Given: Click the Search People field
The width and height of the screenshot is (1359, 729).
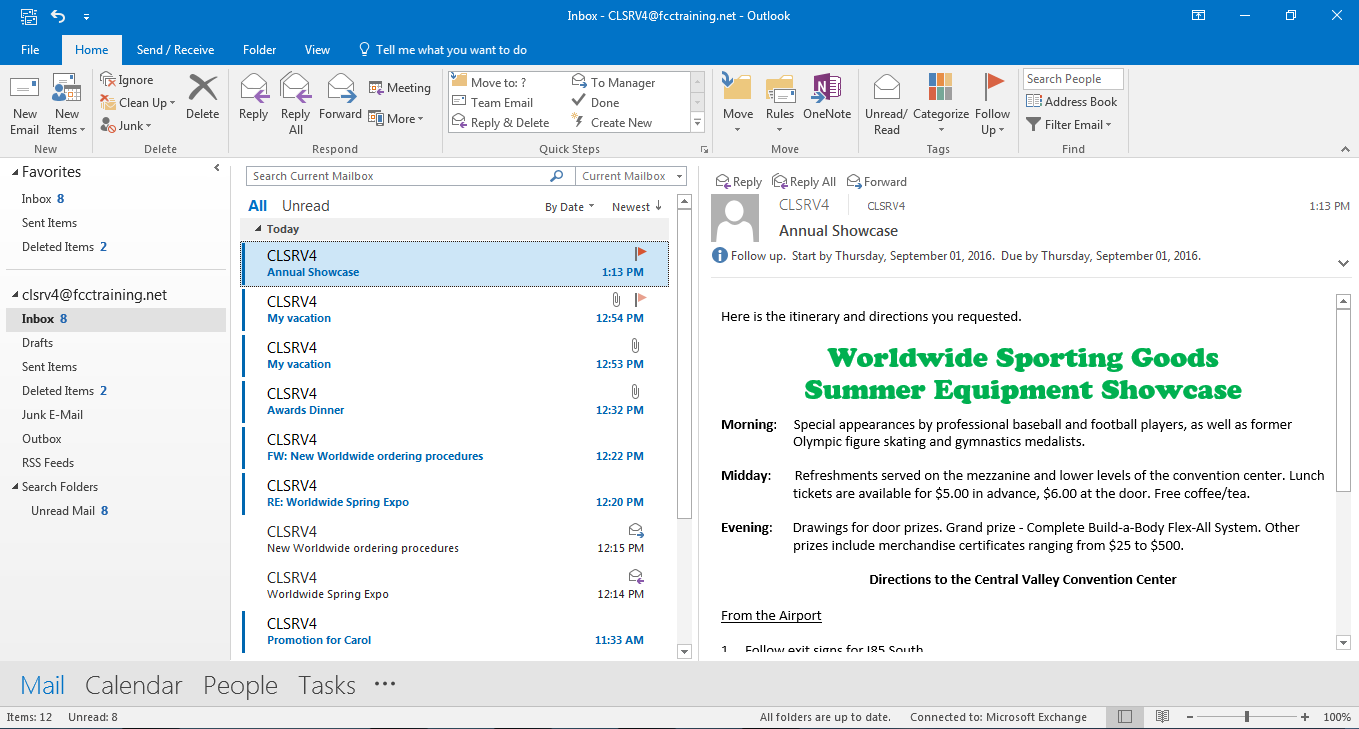Looking at the screenshot, I should click(1073, 79).
